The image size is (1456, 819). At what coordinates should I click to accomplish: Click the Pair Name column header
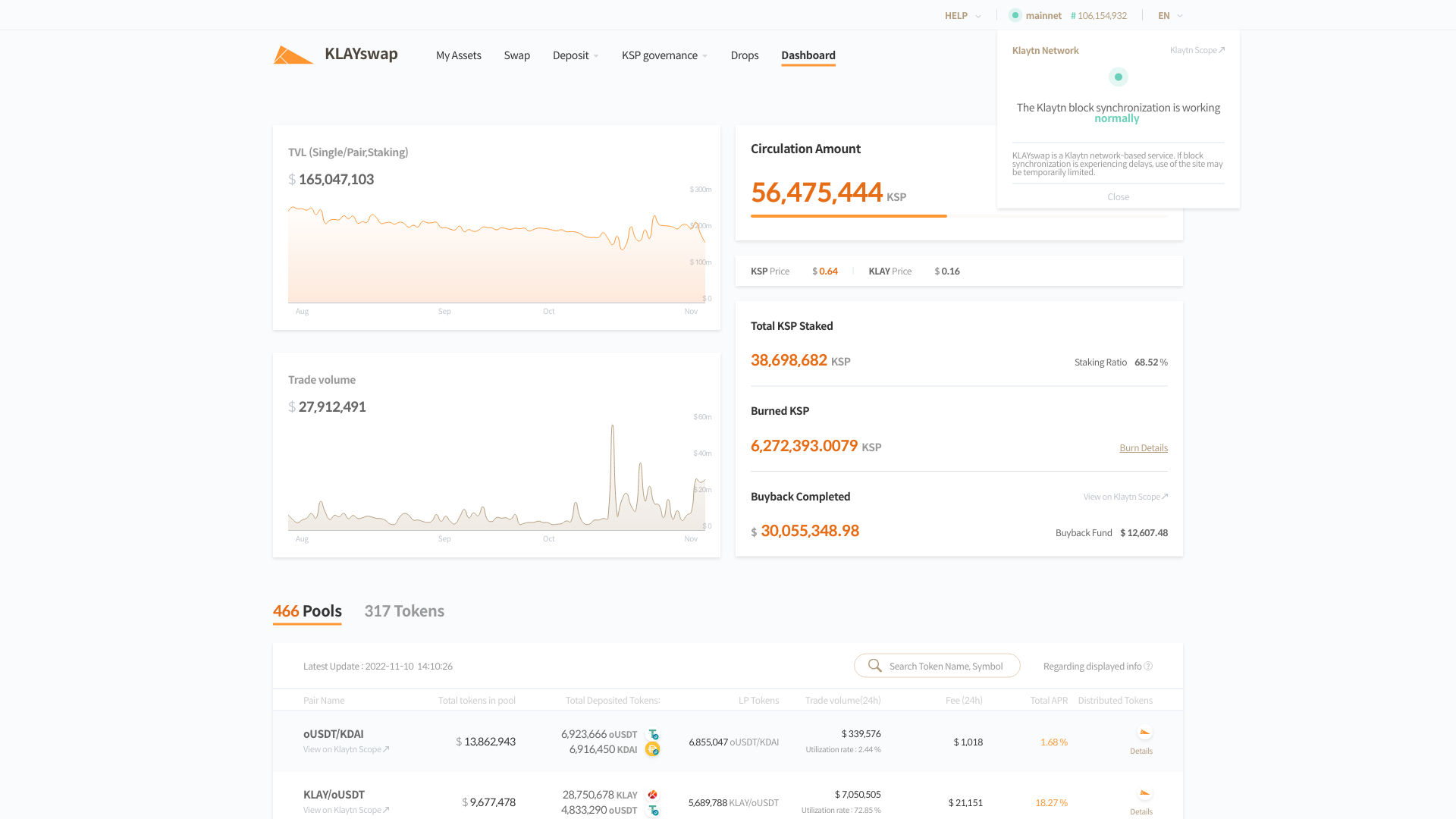(324, 701)
